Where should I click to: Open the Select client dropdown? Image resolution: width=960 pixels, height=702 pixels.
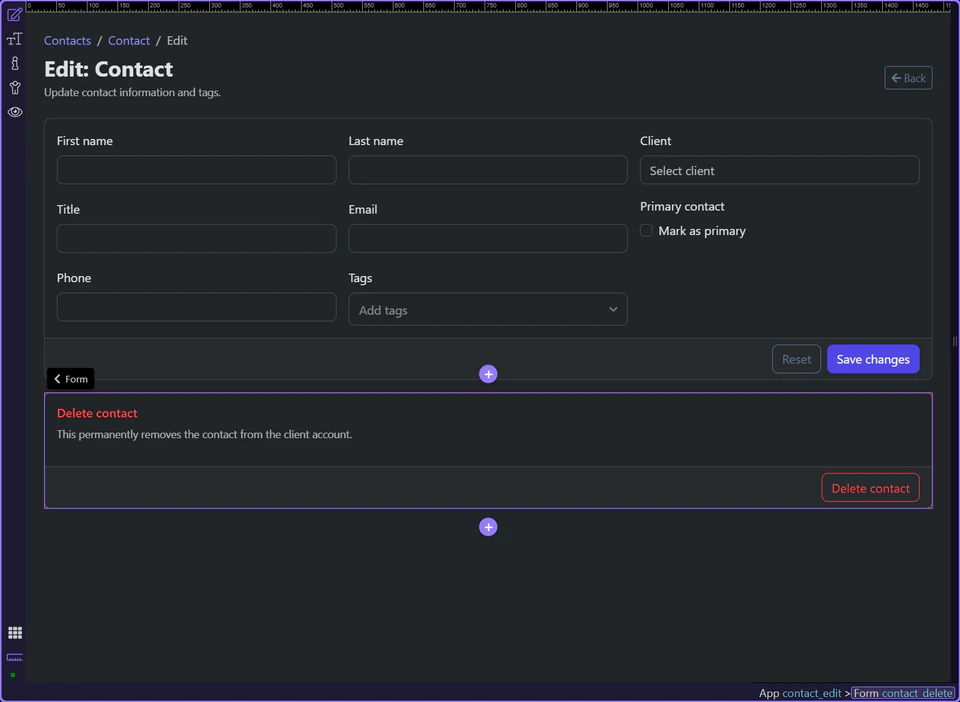779,170
